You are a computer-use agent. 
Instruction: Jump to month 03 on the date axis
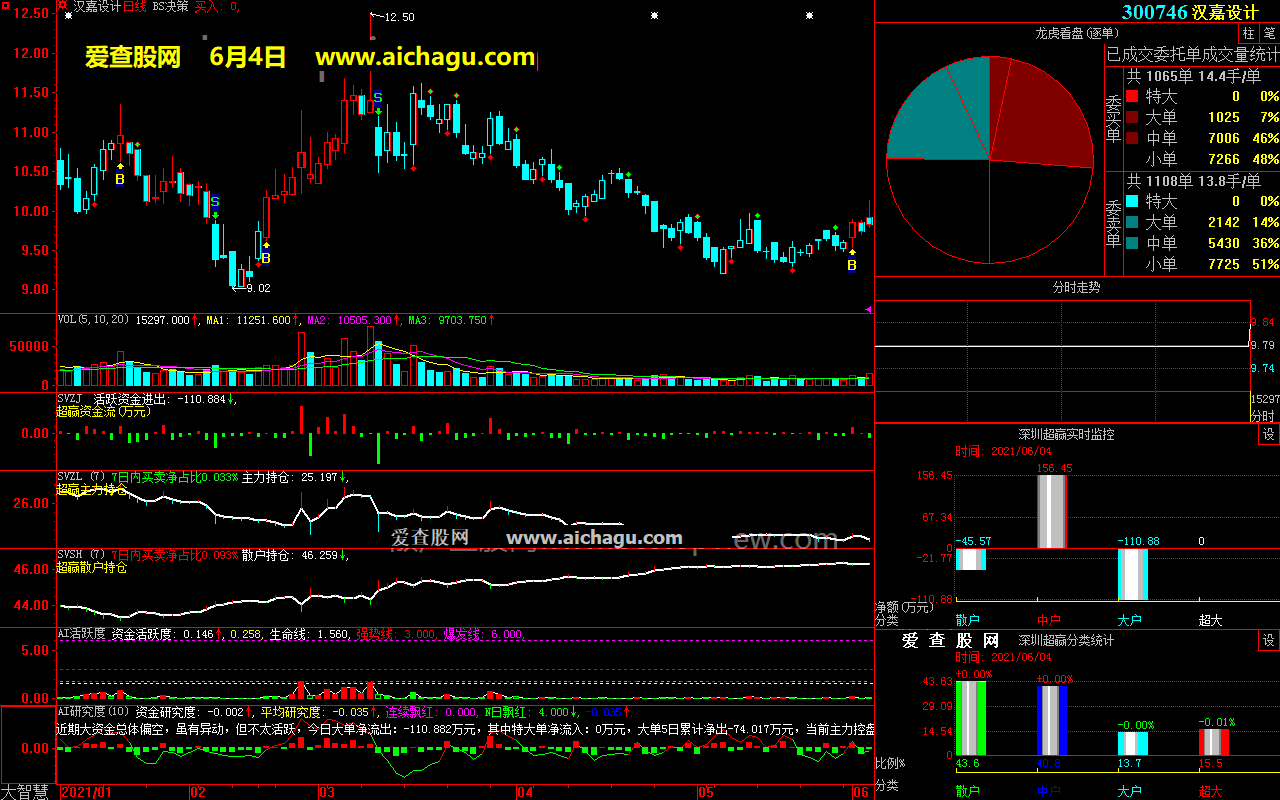pos(326,792)
